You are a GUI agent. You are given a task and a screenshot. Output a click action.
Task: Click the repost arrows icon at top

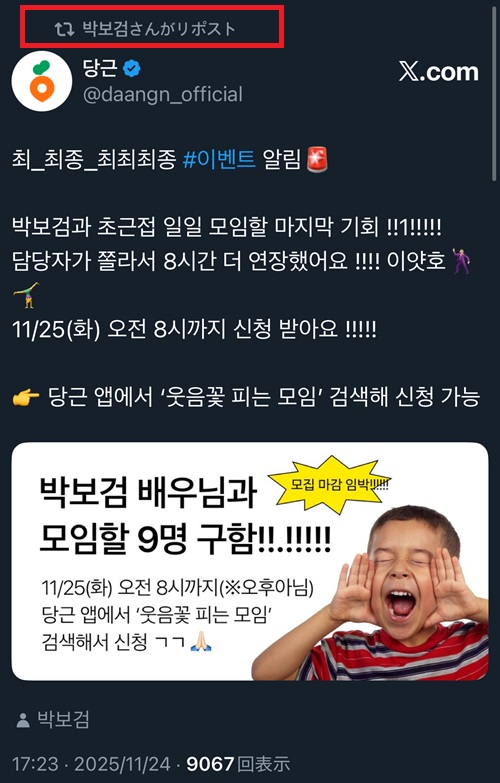[x=64, y=29]
